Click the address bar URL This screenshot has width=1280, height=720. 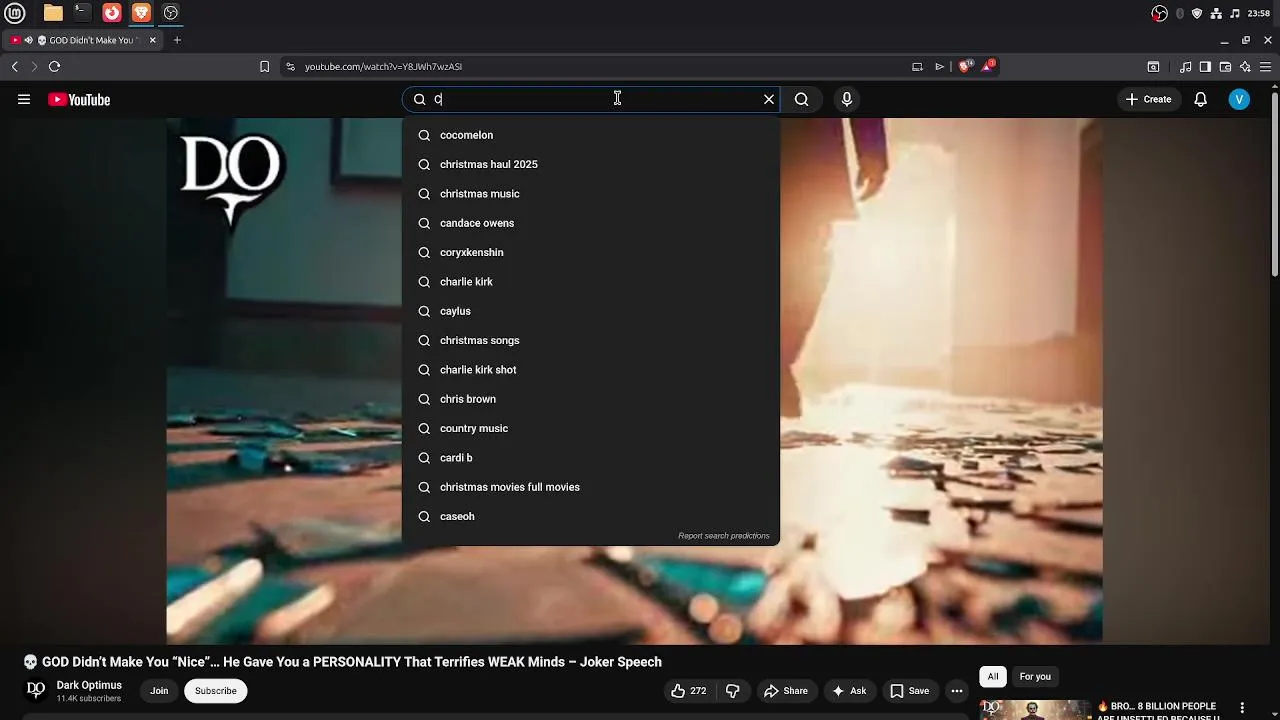(383, 67)
